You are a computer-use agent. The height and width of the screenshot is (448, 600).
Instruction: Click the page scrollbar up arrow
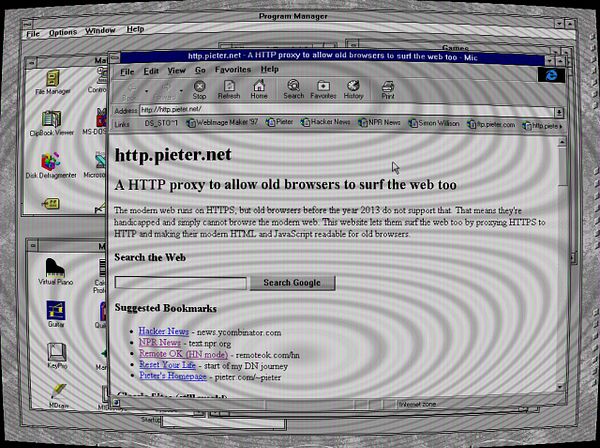click(x=562, y=142)
